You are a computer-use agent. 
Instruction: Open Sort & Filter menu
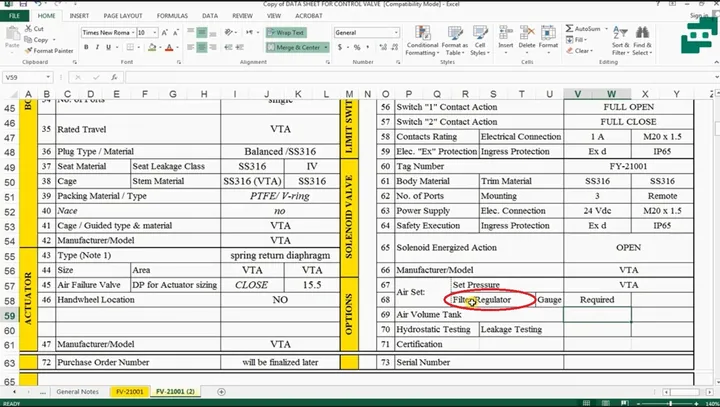tap(620, 40)
